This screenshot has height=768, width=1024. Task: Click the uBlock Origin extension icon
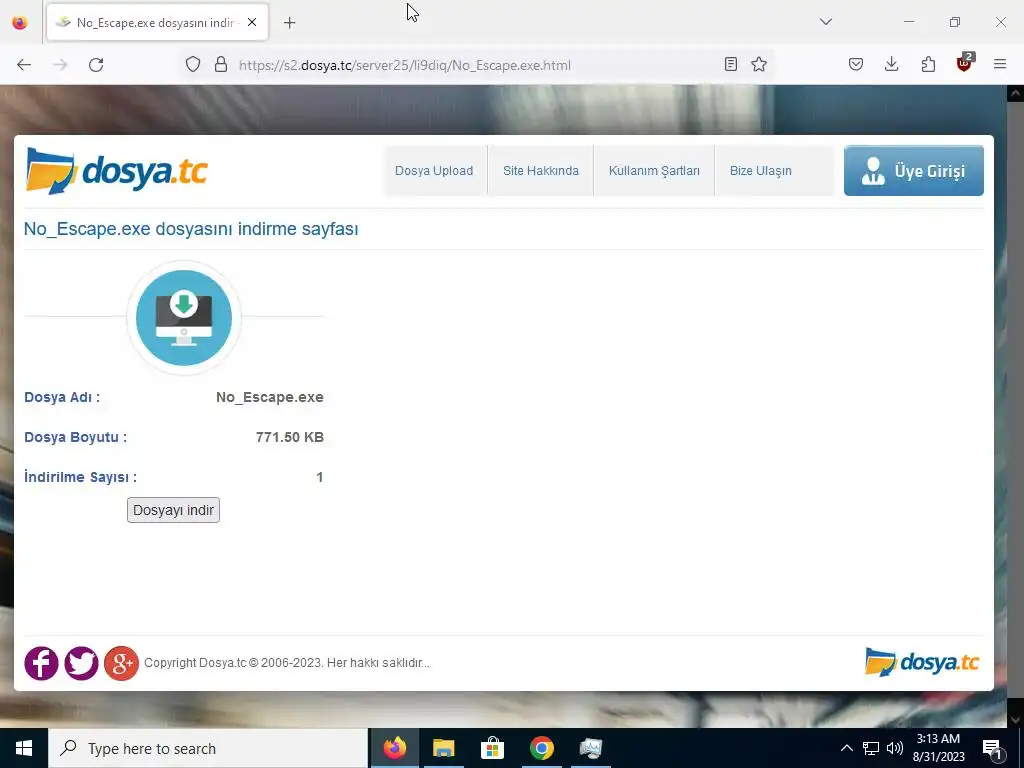click(x=965, y=63)
